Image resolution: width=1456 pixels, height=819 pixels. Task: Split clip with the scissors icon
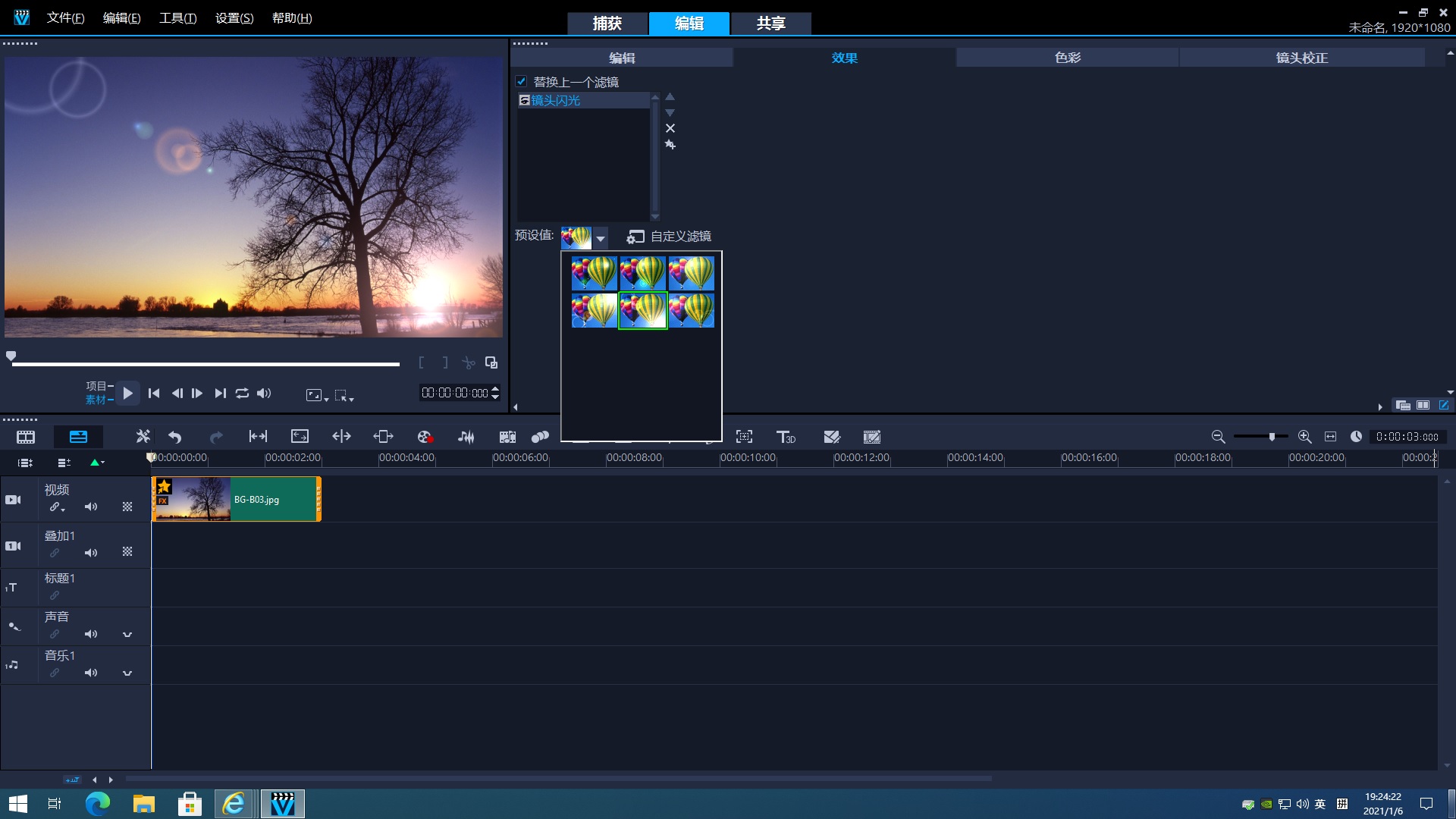pos(469,362)
